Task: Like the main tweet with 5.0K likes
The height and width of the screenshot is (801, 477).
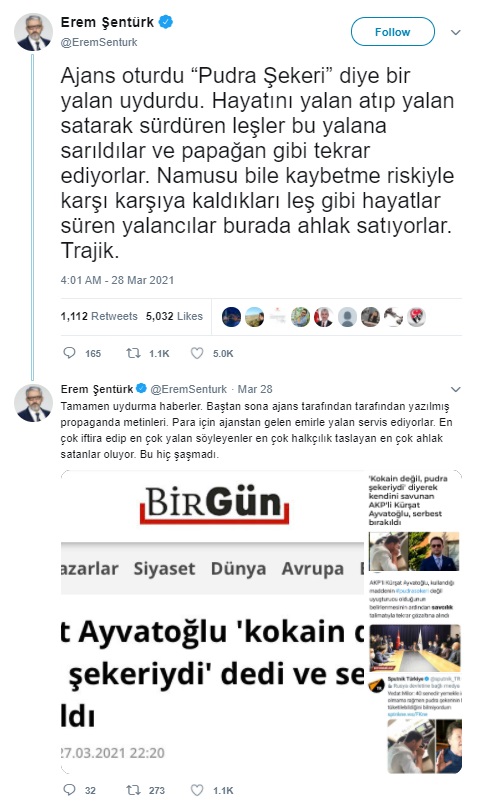Action: (x=197, y=353)
